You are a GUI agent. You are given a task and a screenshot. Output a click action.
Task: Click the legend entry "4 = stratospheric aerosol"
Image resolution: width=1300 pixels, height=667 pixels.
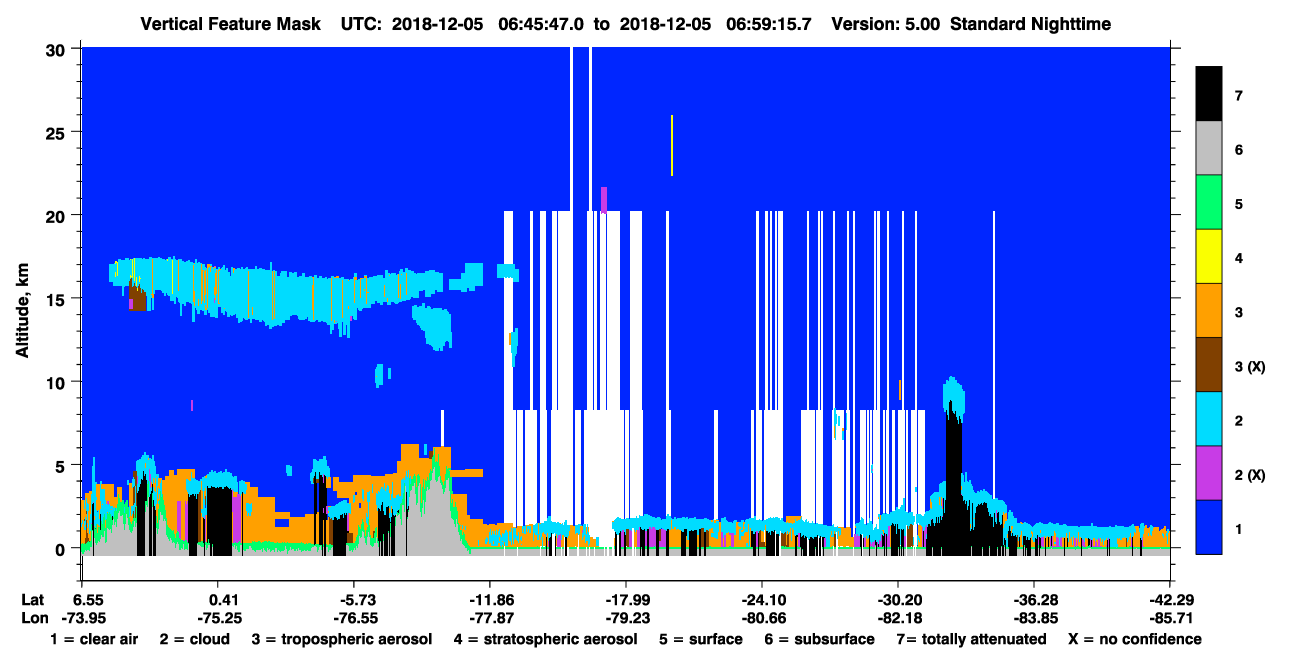[x=545, y=639]
